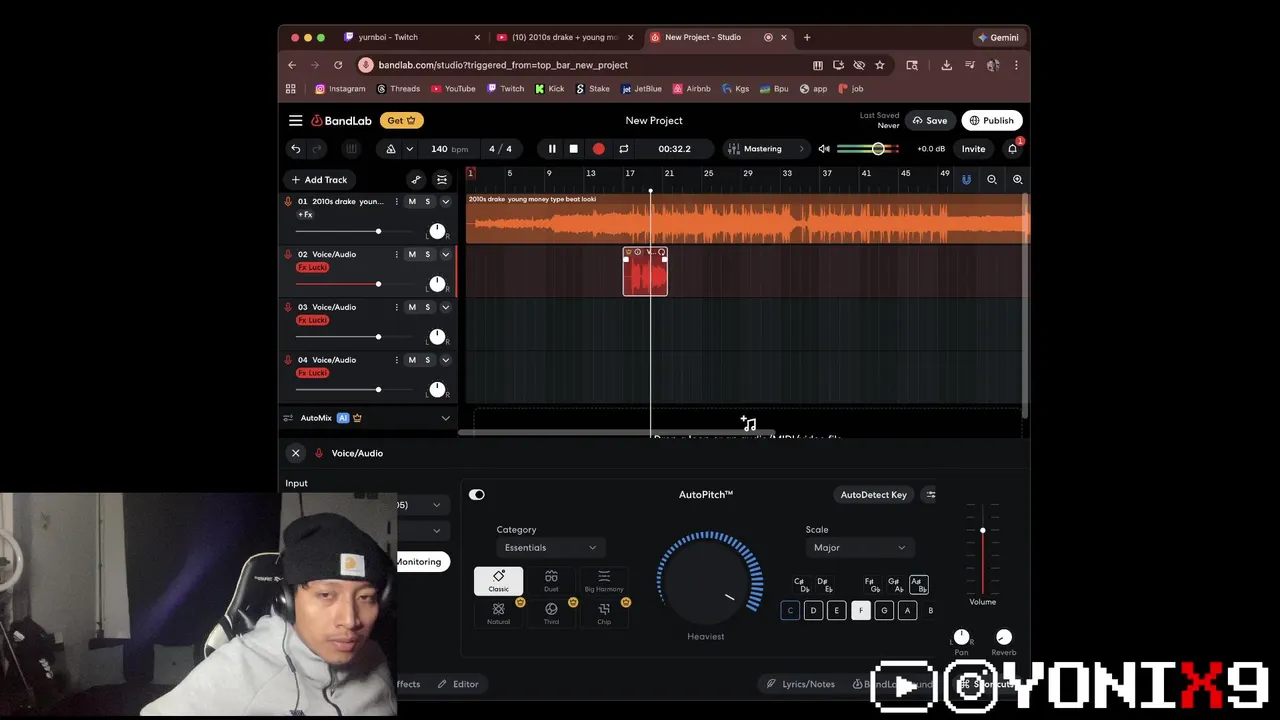Click the Invite button
The height and width of the screenshot is (720, 1280).
973,149
